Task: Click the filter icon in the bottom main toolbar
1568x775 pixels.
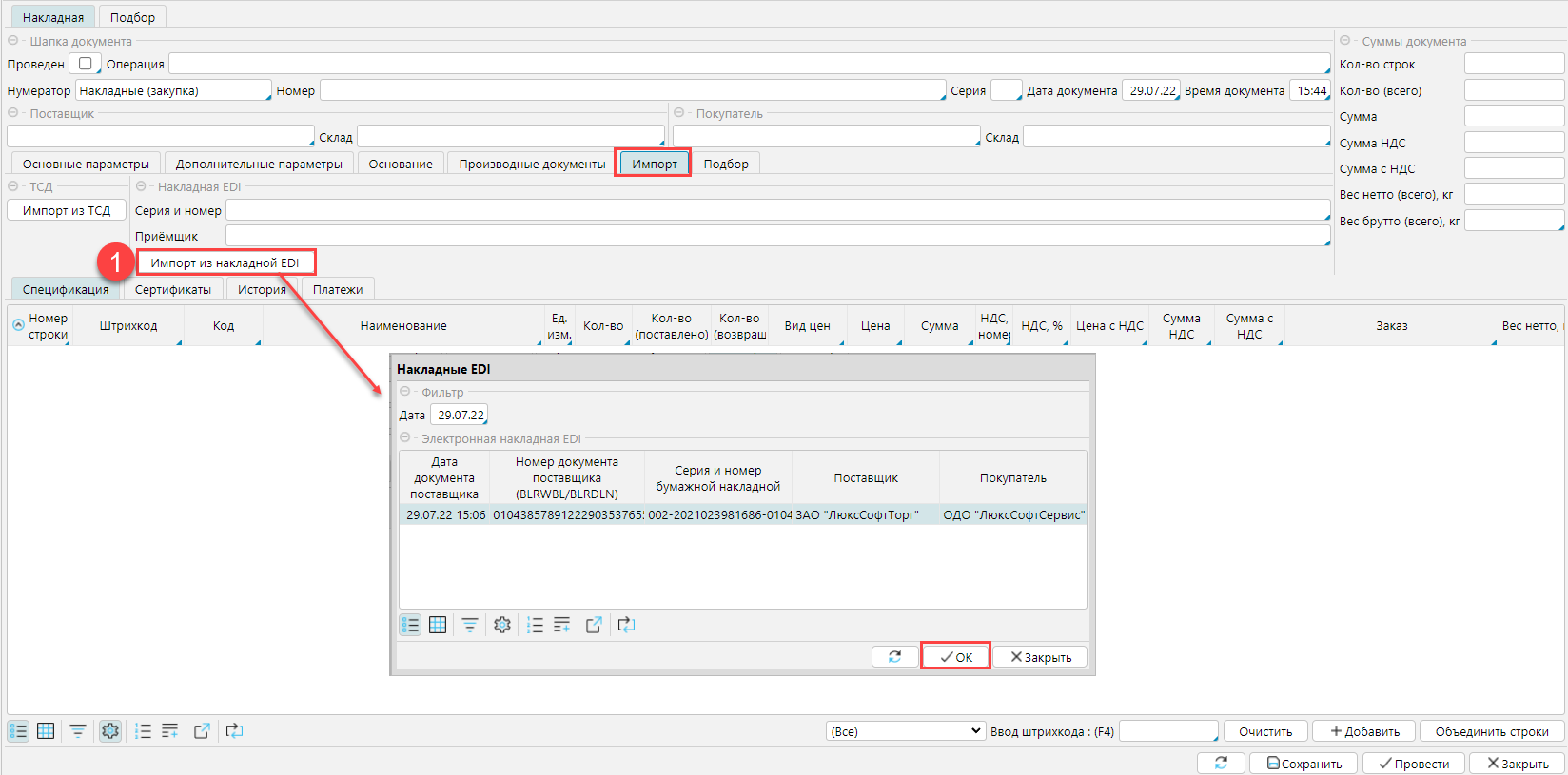Action: pyautogui.click(x=78, y=731)
